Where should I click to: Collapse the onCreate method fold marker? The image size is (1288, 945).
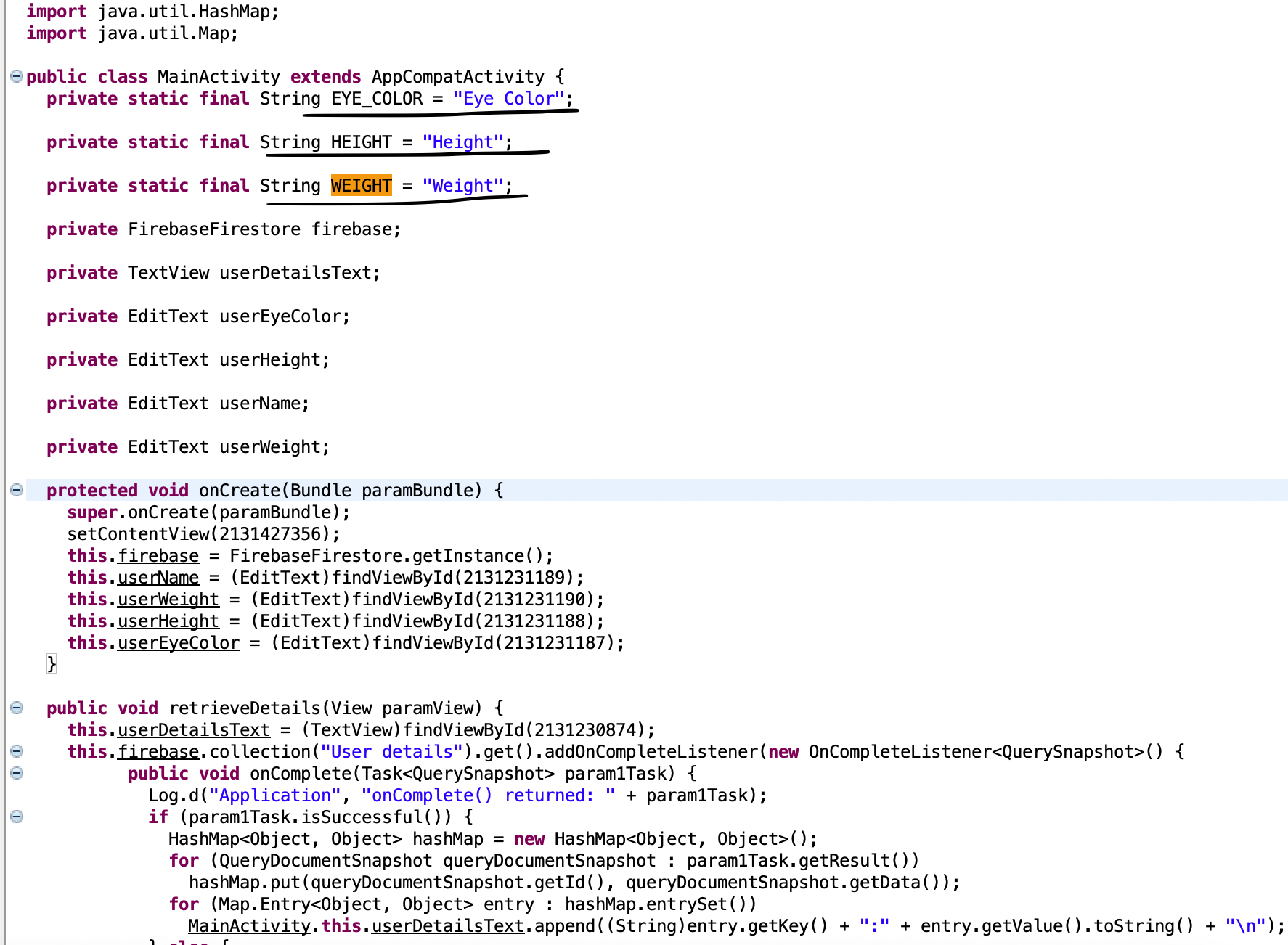(17, 490)
